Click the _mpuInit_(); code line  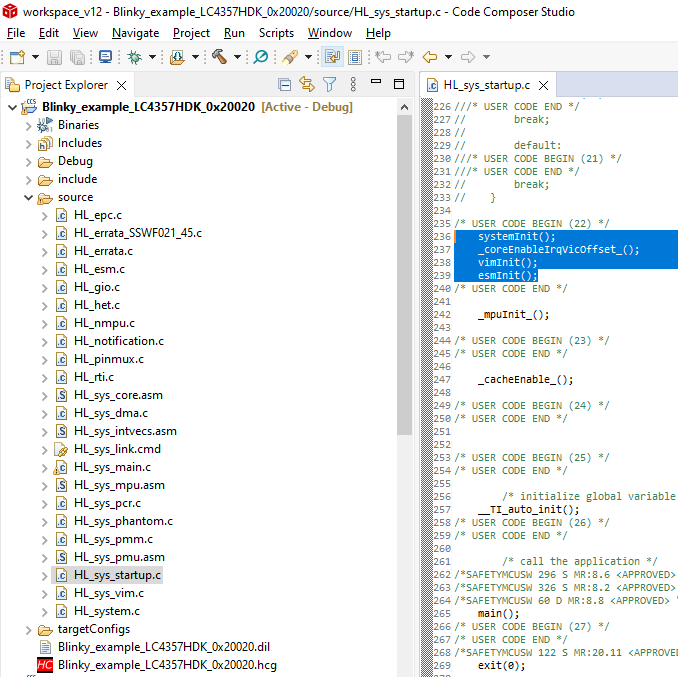tap(513, 314)
